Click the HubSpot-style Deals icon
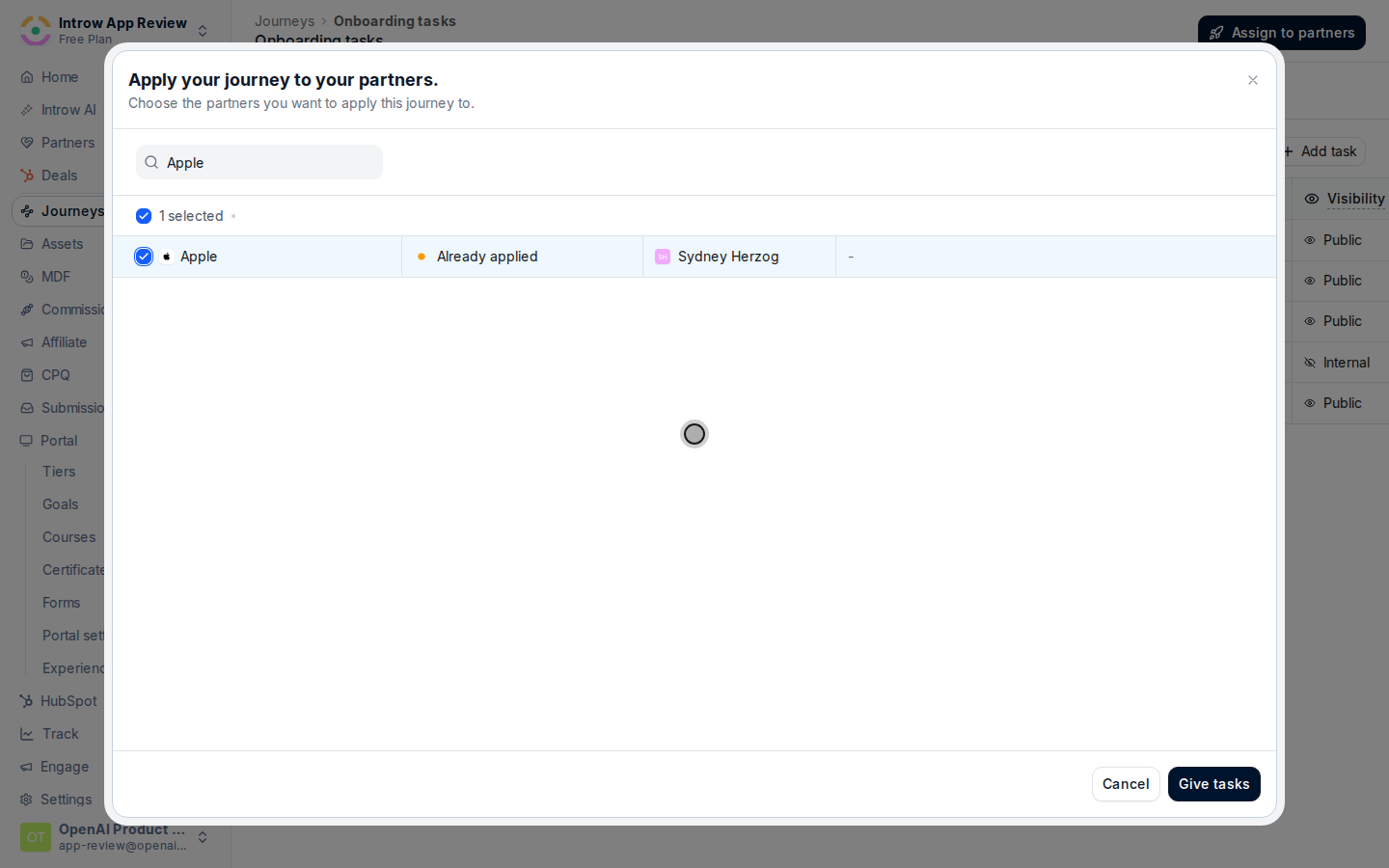 27,176
